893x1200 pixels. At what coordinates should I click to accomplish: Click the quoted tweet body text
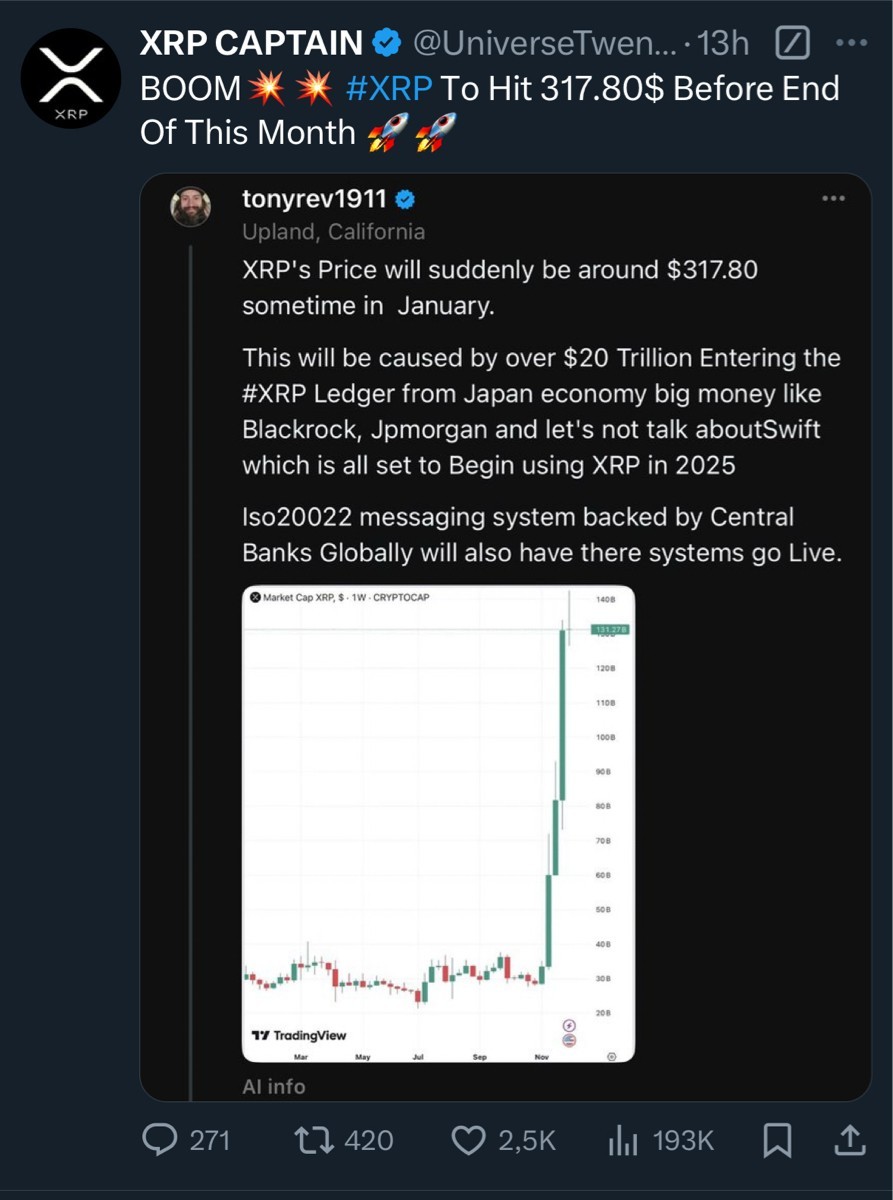(x=540, y=412)
